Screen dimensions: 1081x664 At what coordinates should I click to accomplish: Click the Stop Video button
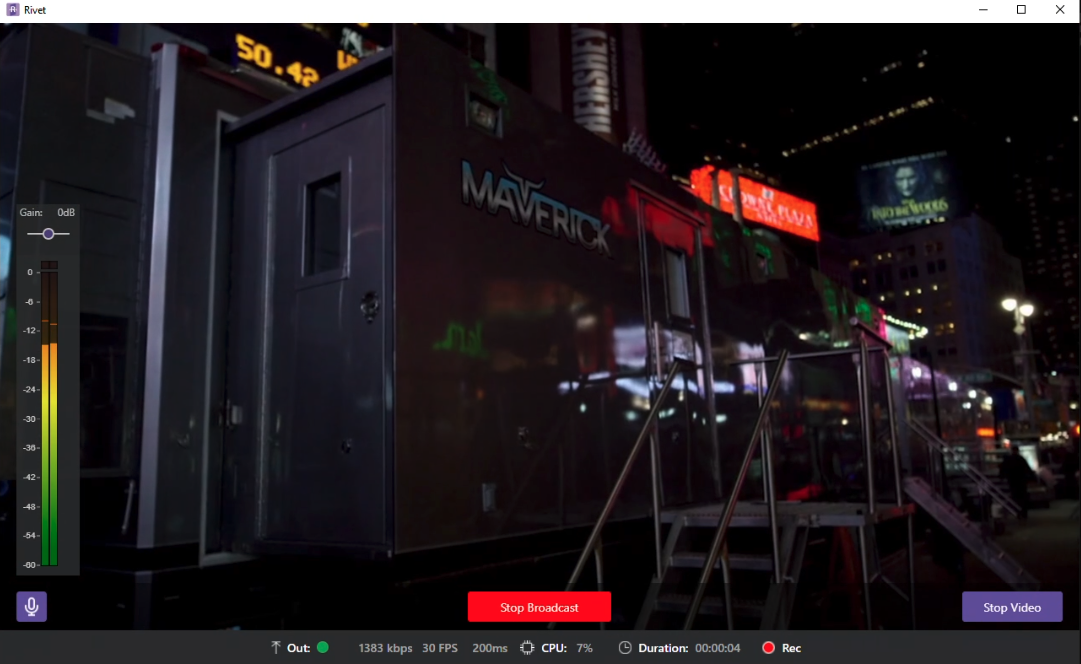[x=1012, y=607]
